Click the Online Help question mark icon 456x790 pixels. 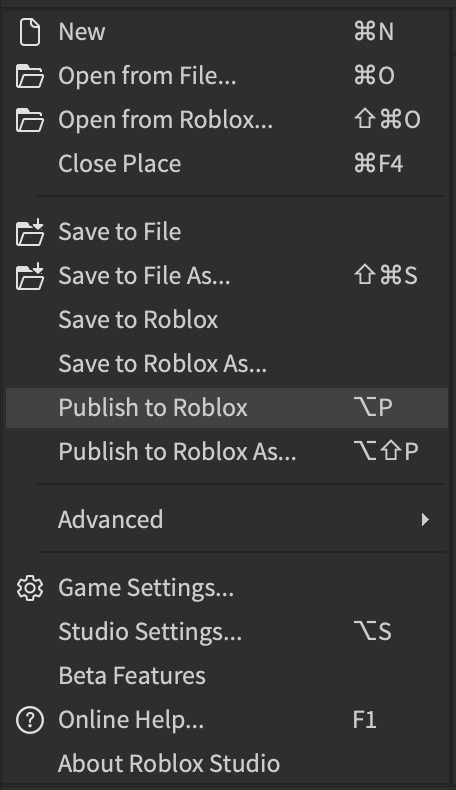point(30,720)
